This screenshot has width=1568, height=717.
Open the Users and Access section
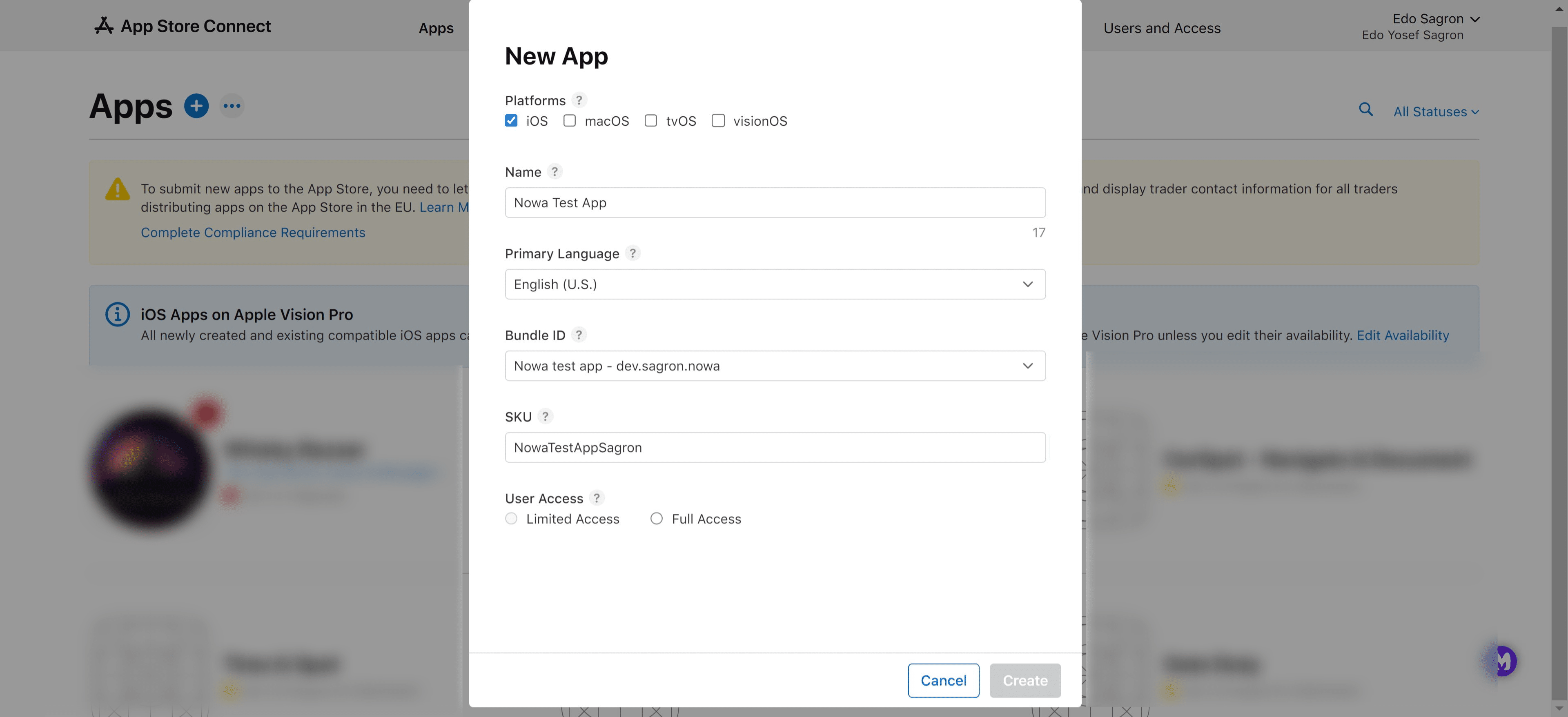click(x=1162, y=27)
